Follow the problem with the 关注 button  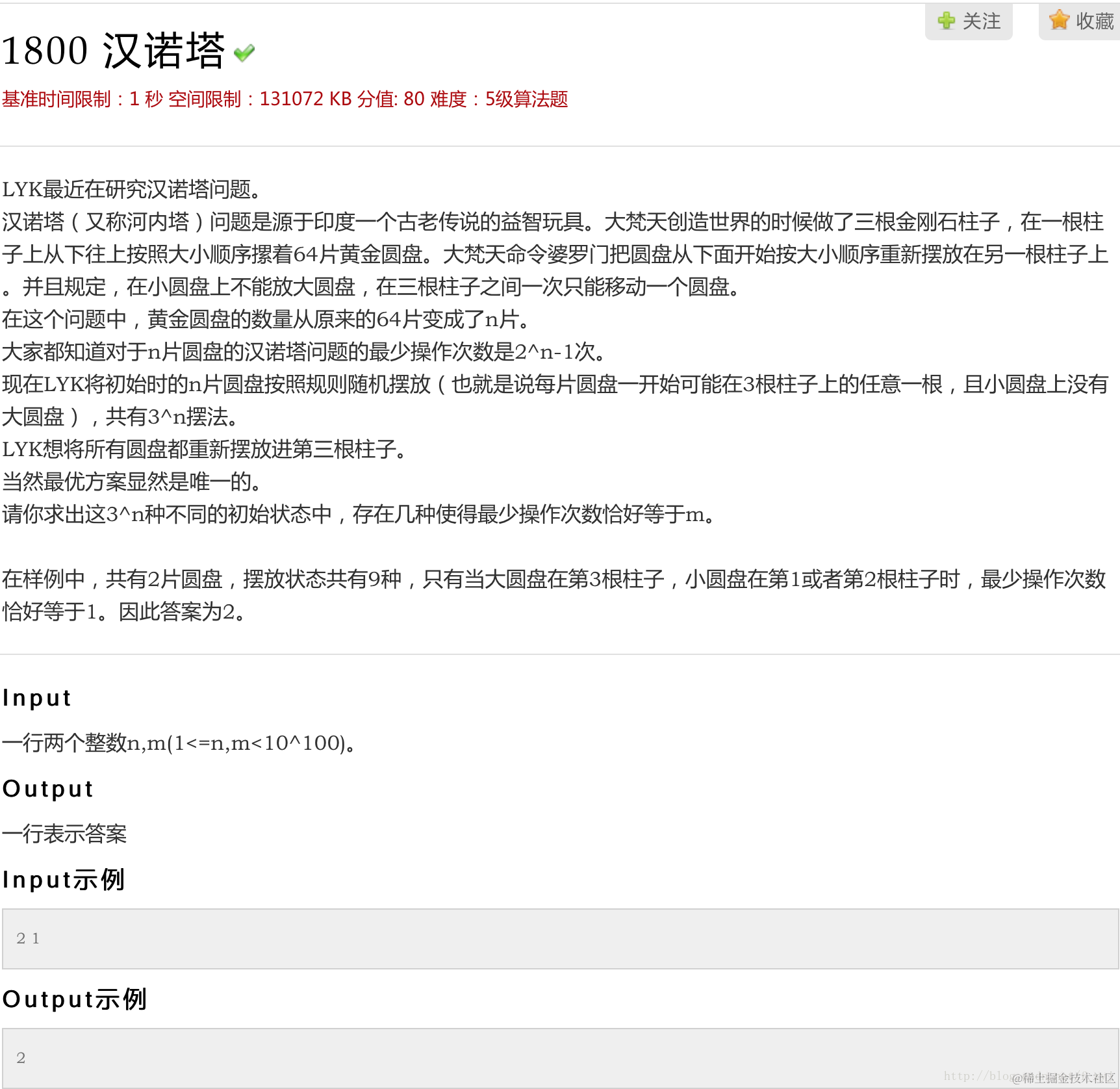969,21
